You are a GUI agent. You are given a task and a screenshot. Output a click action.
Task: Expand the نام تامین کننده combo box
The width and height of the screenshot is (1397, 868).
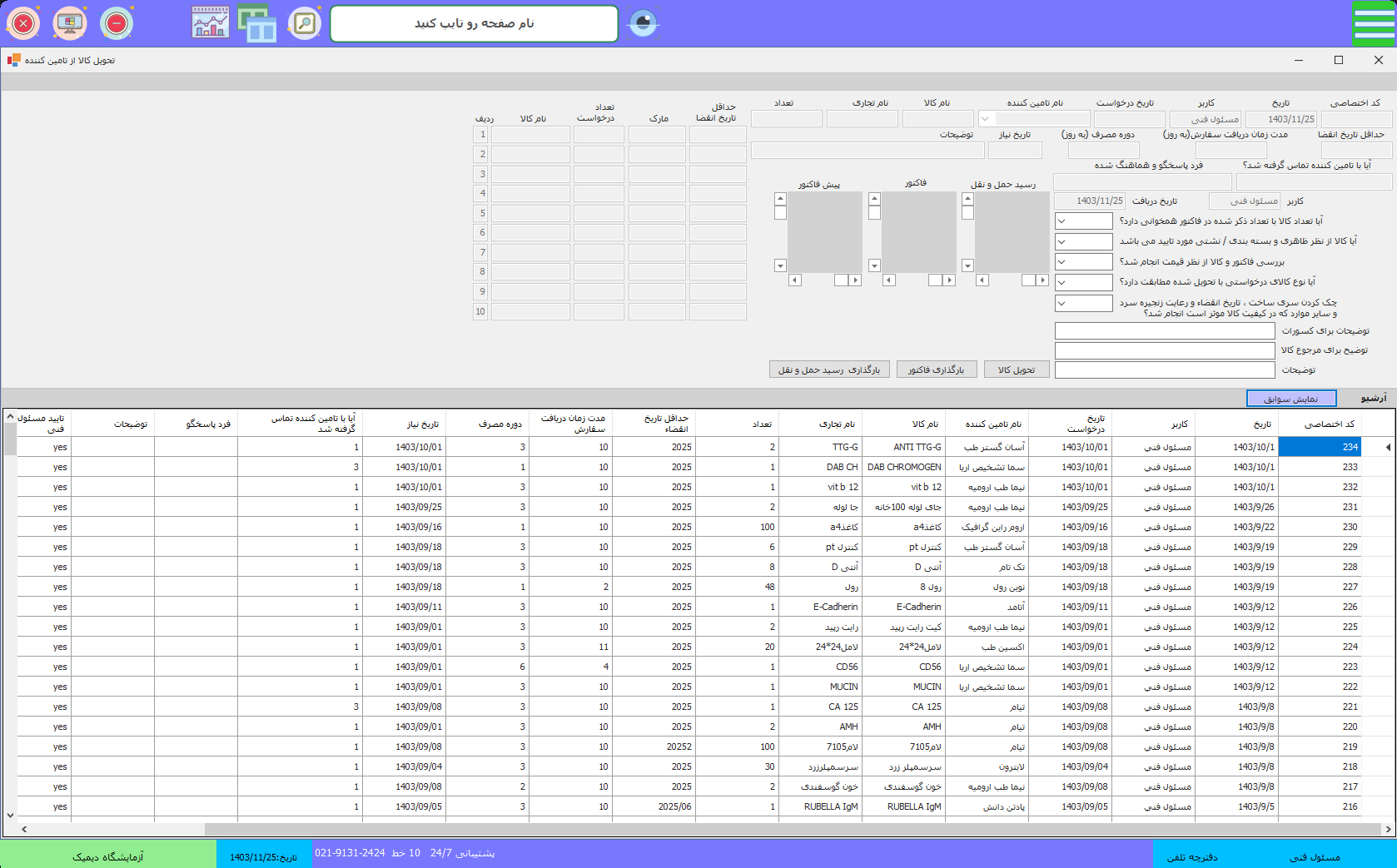tap(986, 119)
